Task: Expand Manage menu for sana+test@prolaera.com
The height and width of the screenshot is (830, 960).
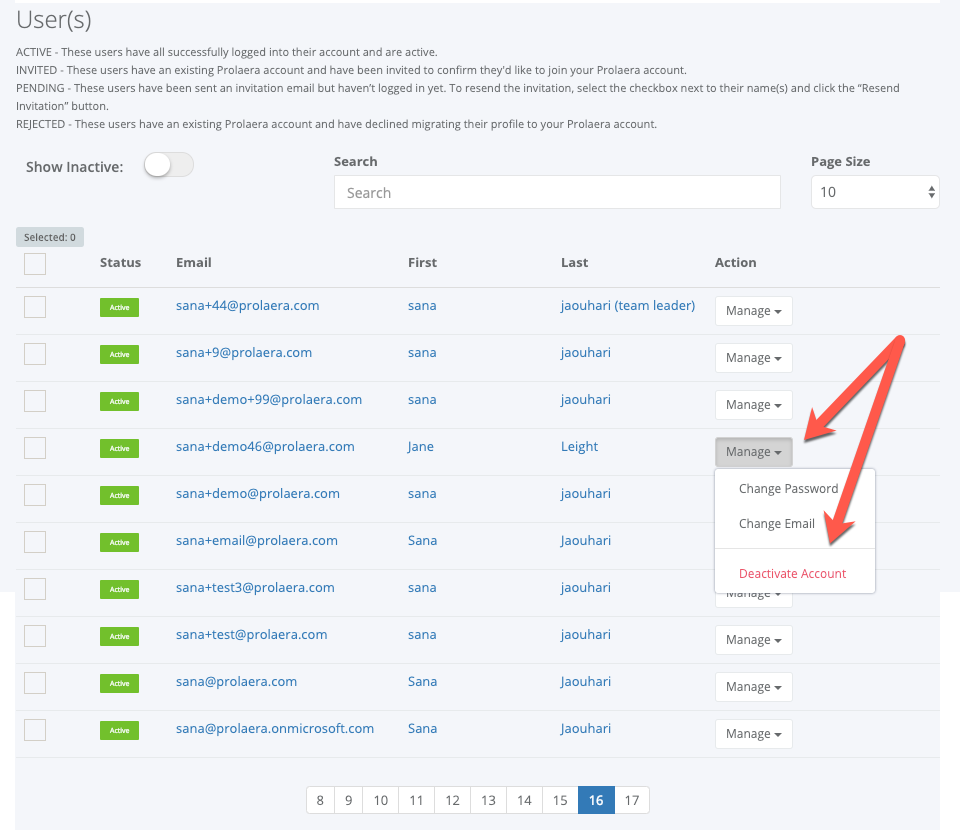Action: tap(754, 640)
